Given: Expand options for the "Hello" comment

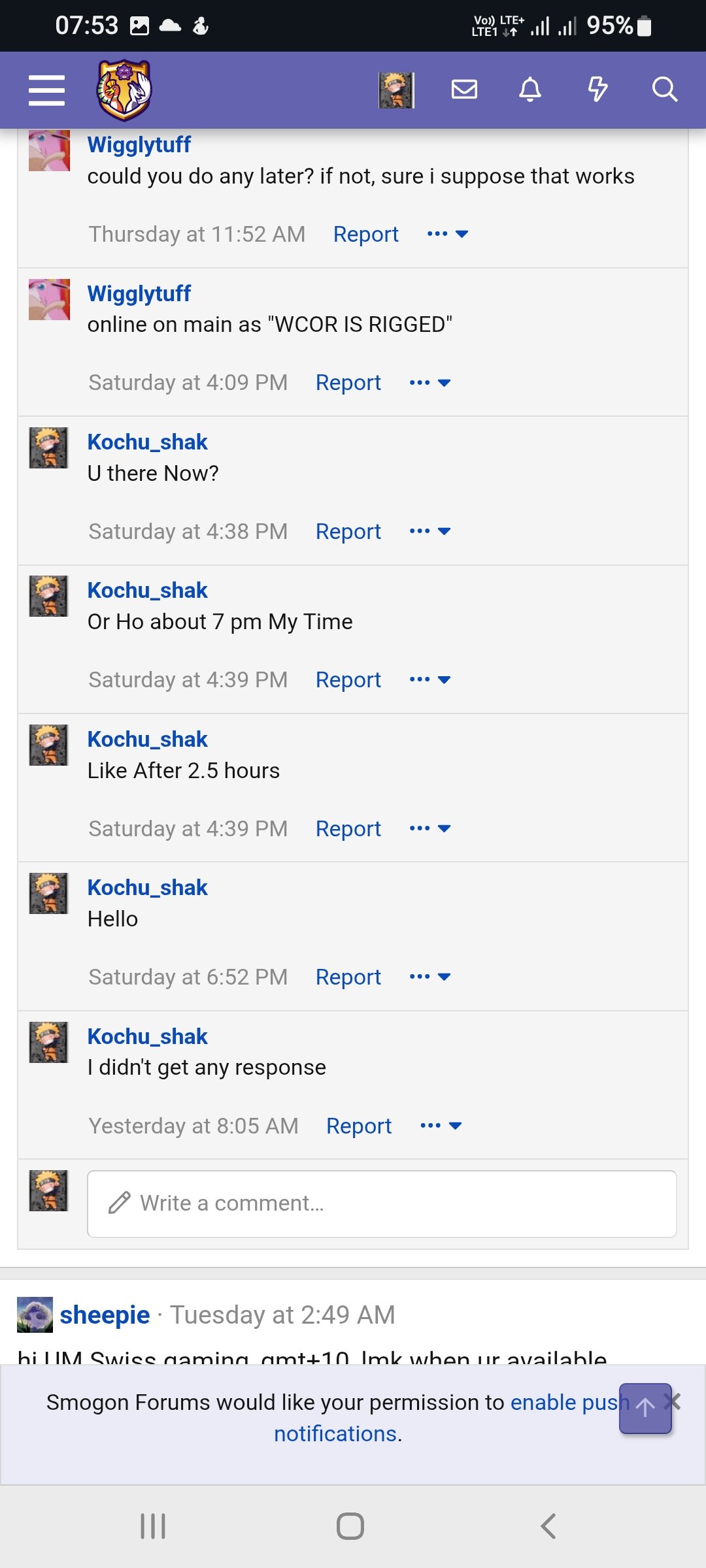Looking at the screenshot, I should point(430,977).
